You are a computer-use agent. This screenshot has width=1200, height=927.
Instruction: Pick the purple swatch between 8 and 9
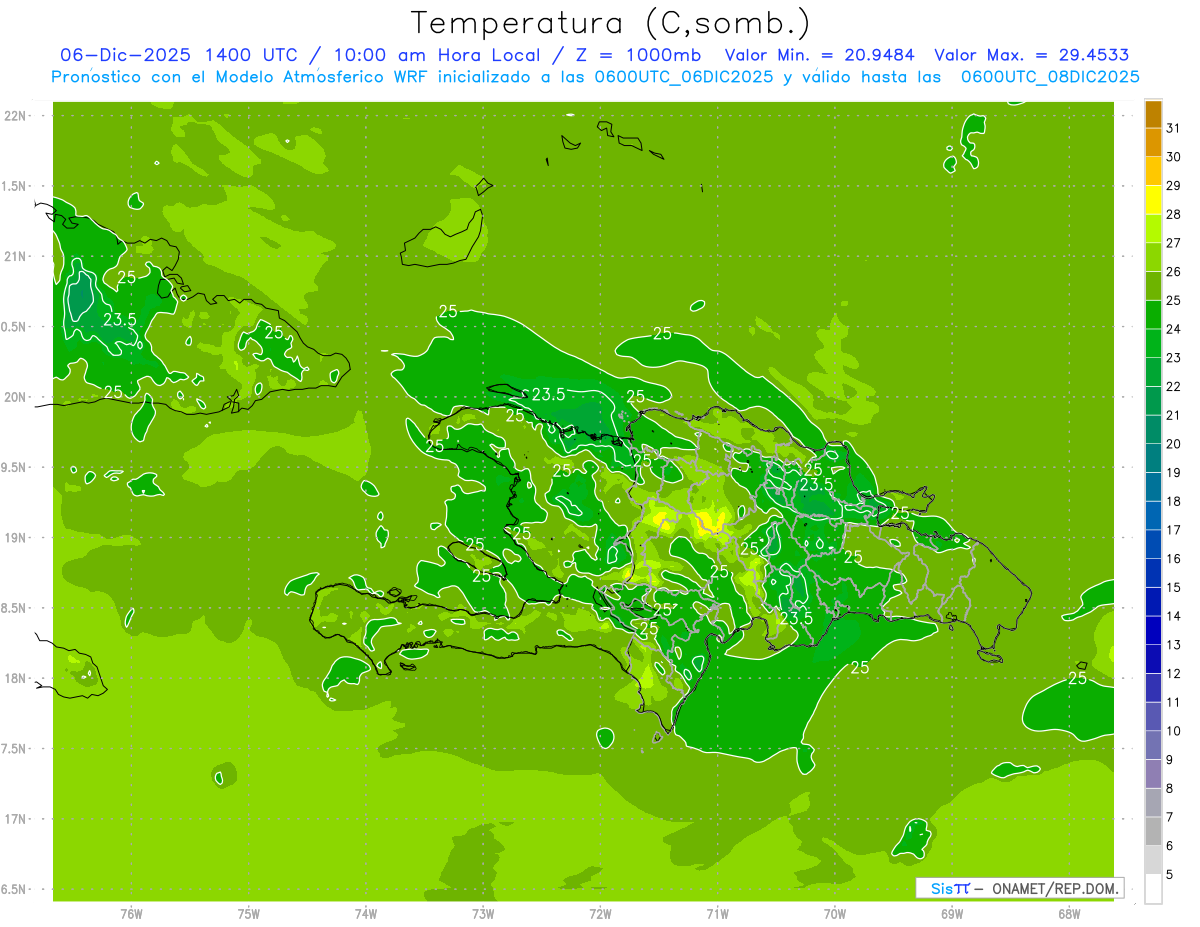tap(1153, 775)
